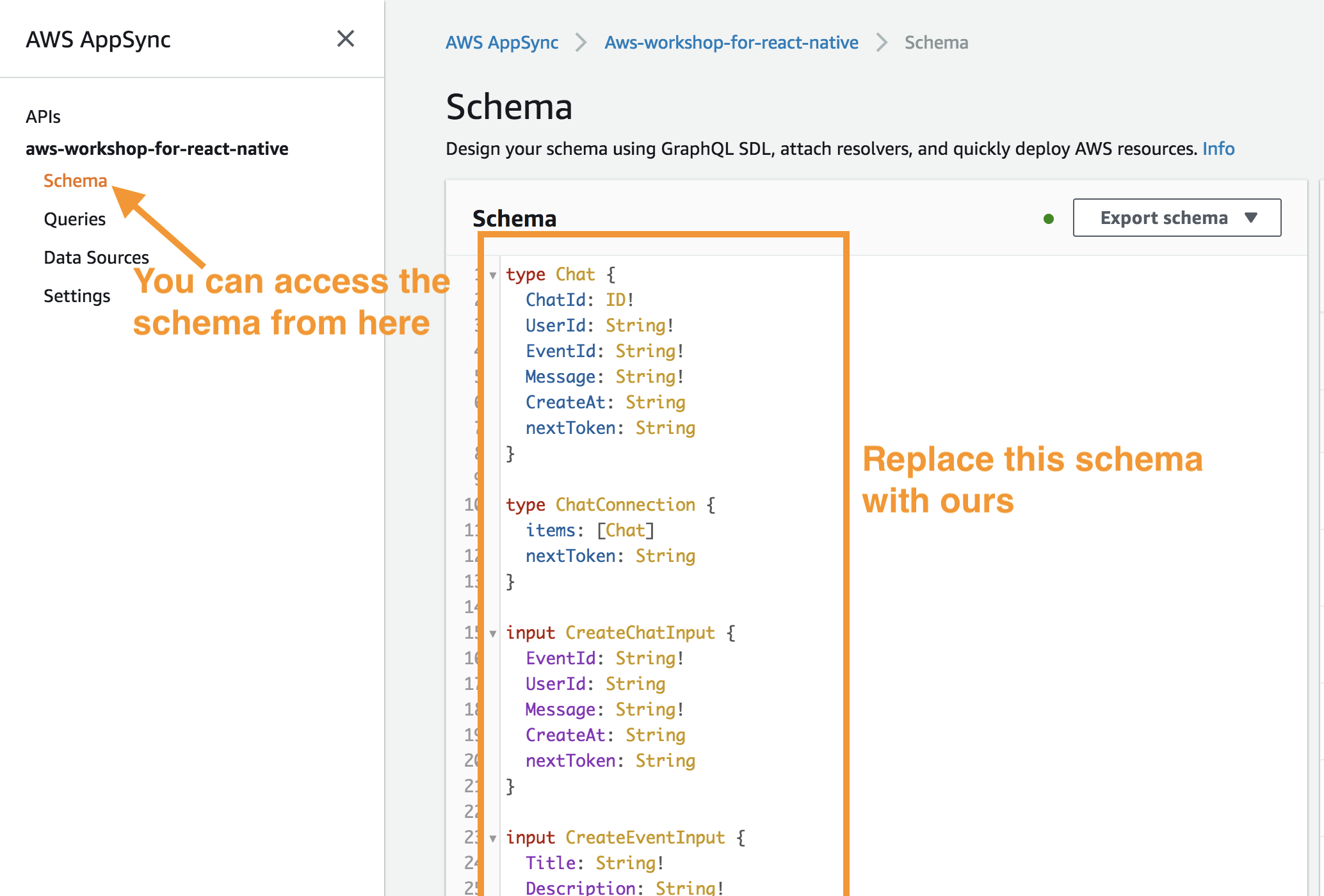Viewport: 1324px width, 896px height.
Task: Place cursor on 'ChatId: ID!' line
Action: [x=579, y=300]
